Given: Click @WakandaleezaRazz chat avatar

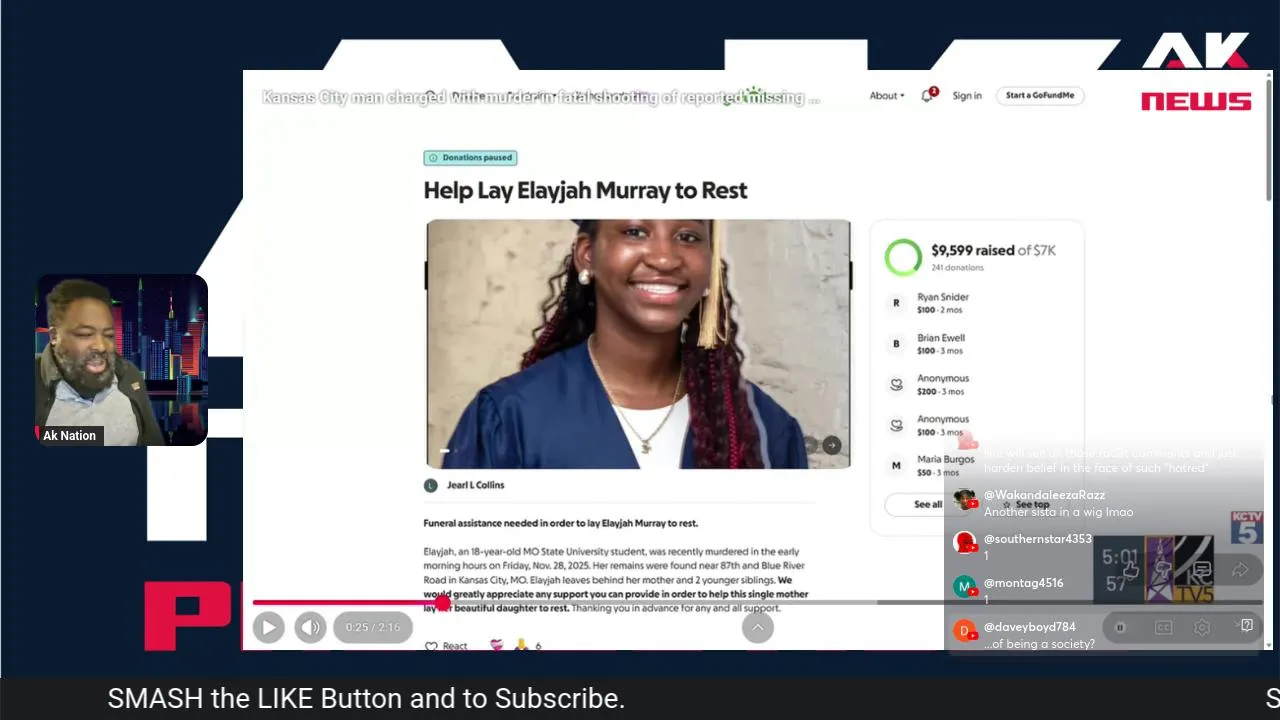Looking at the screenshot, I should 964,500.
